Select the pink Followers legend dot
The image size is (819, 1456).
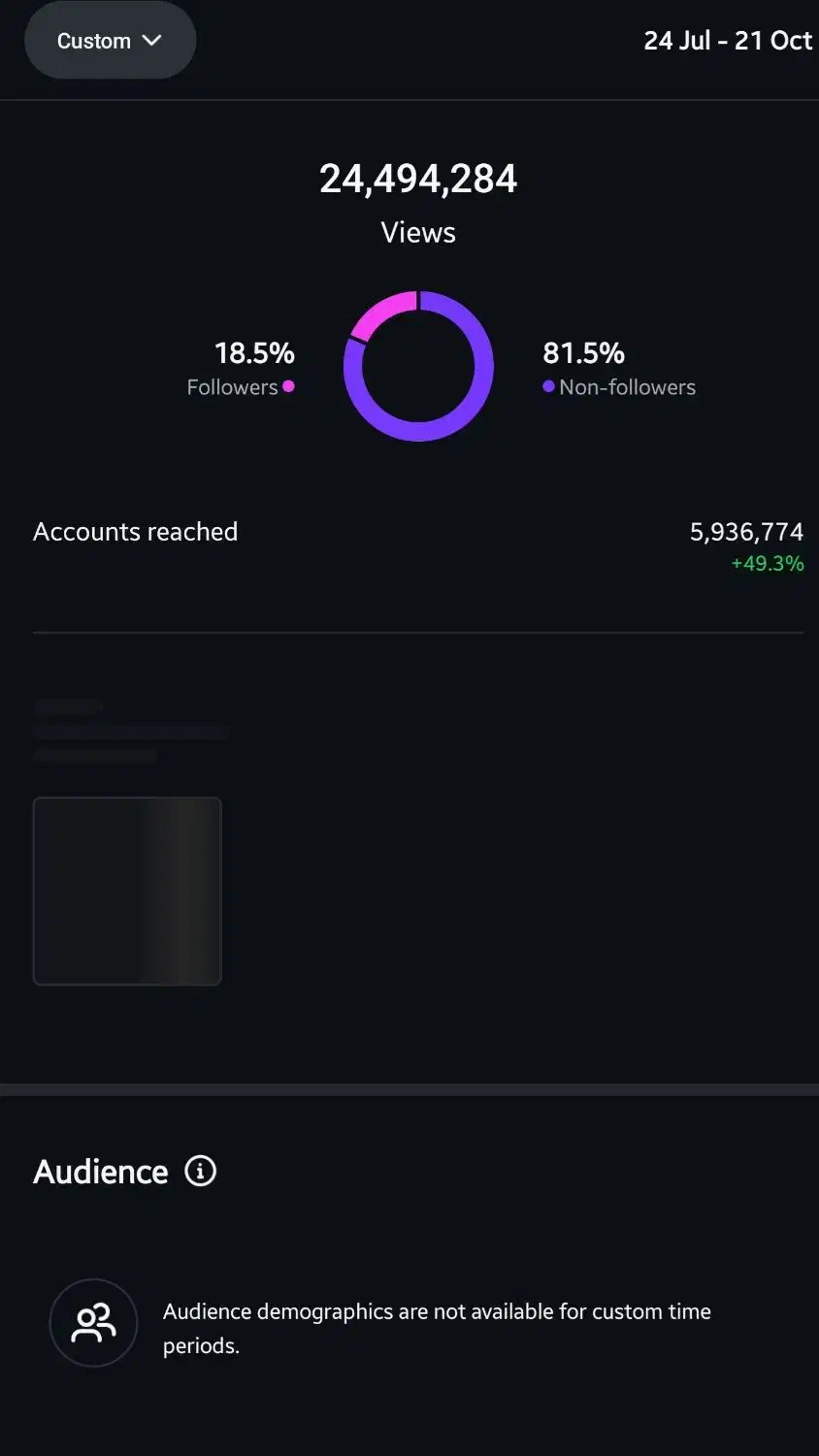(x=288, y=386)
